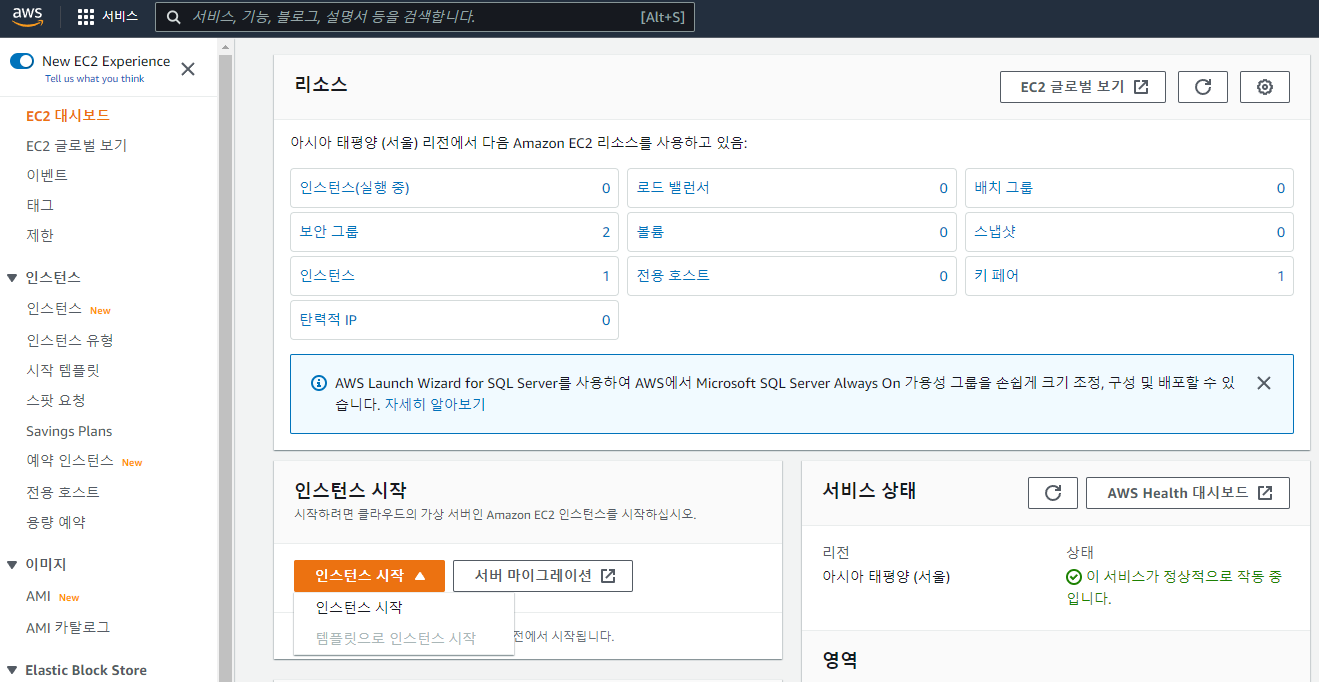Open 배치 그룹 resource tile
Image resolution: width=1319 pixels, height=682 pixels.
1129,188
